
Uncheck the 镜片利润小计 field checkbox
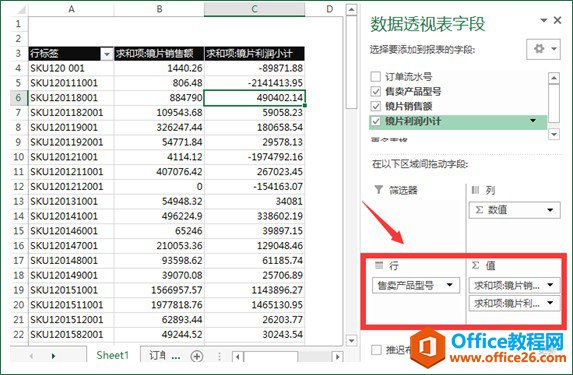(376, 121)
